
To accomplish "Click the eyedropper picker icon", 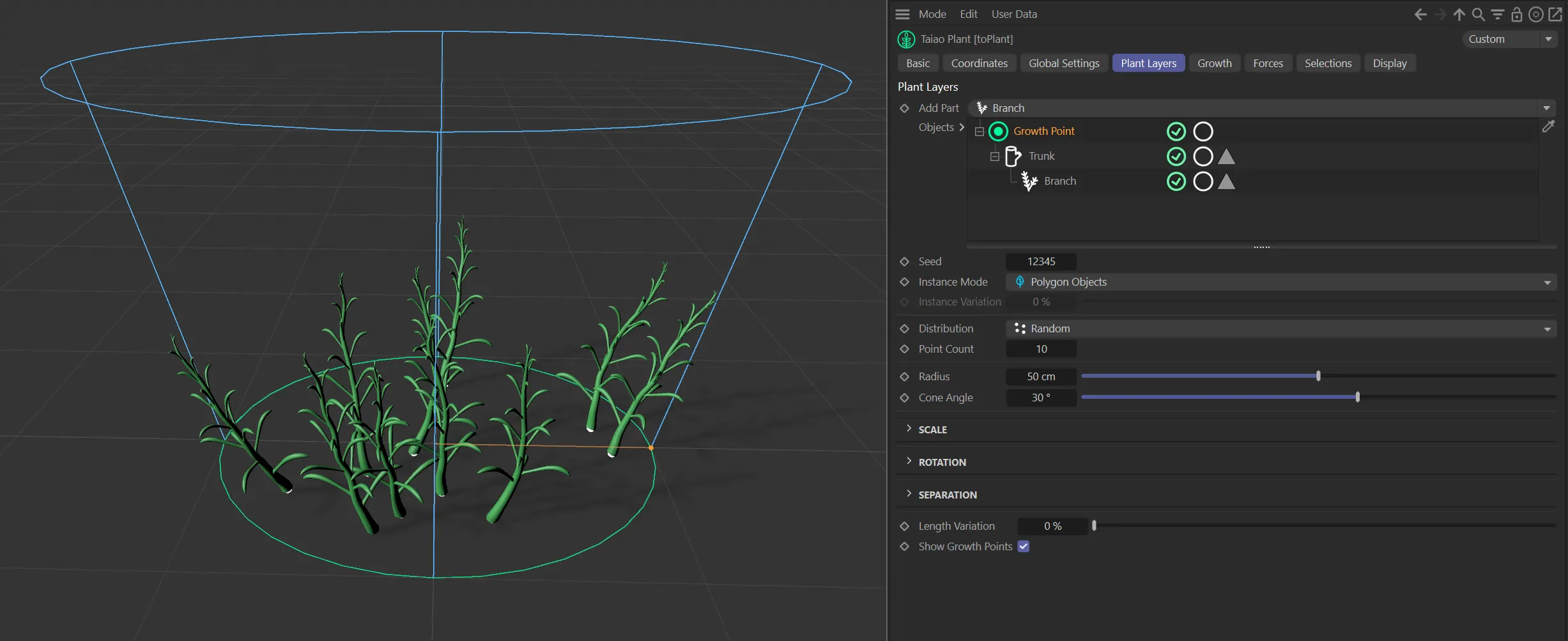I will 1548,127.
